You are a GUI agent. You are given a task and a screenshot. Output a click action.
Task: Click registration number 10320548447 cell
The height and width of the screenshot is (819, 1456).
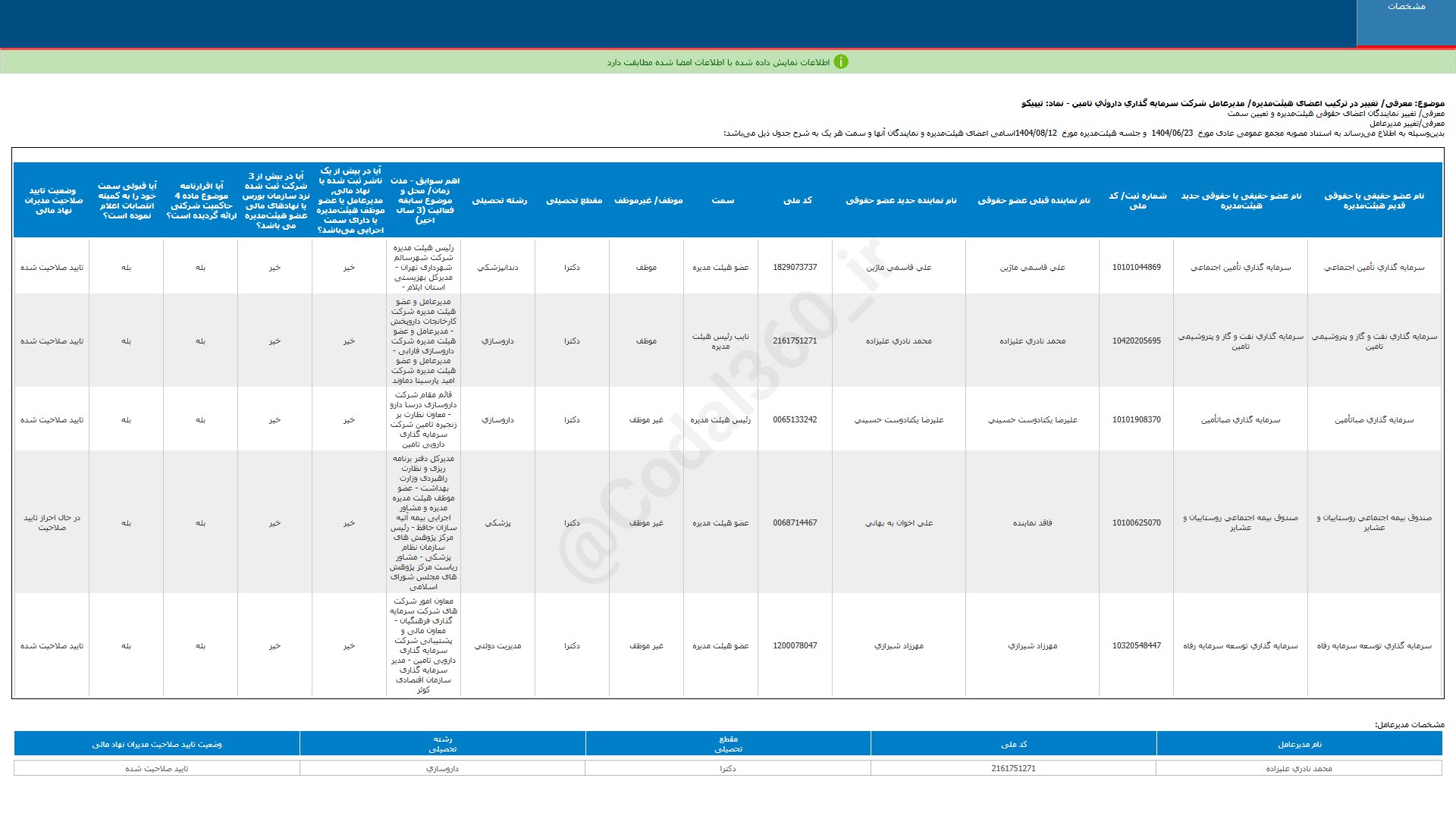[1136, 646]
